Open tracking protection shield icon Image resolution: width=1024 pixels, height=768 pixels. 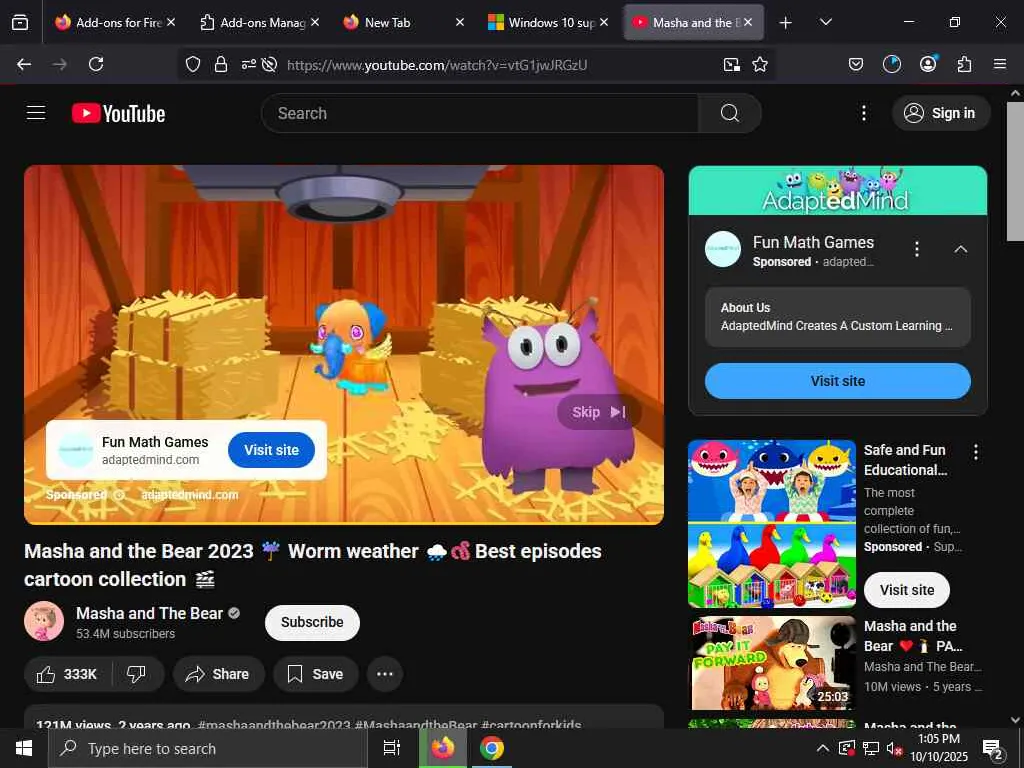(x=193, y=64)
